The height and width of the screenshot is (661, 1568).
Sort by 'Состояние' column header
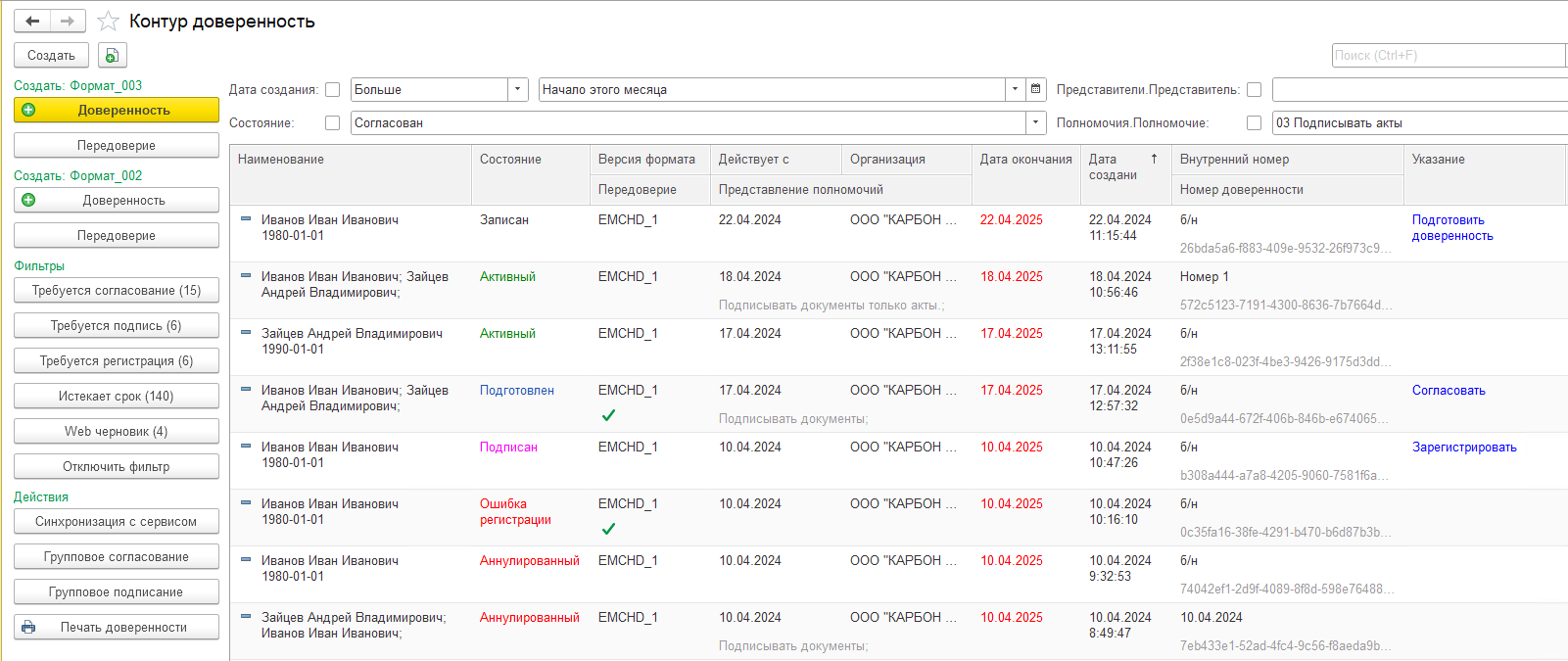click(531, 174)
